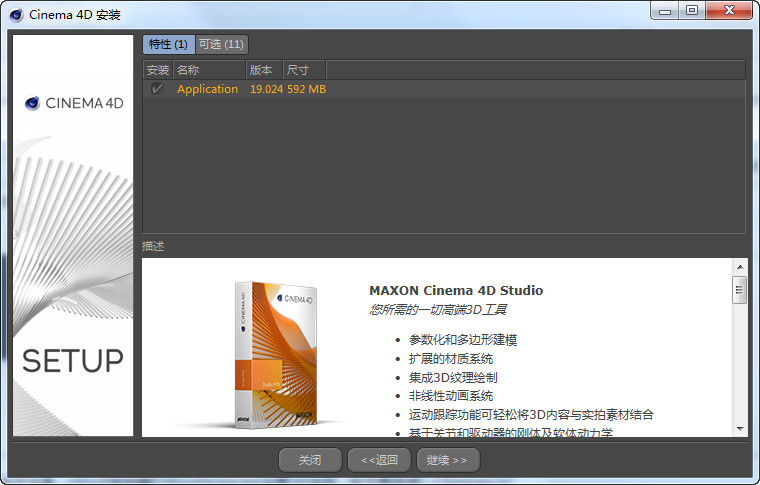Click the Cinema 4D title bar icon
This screenshot has width=760, height=485.
click(16, 14)
